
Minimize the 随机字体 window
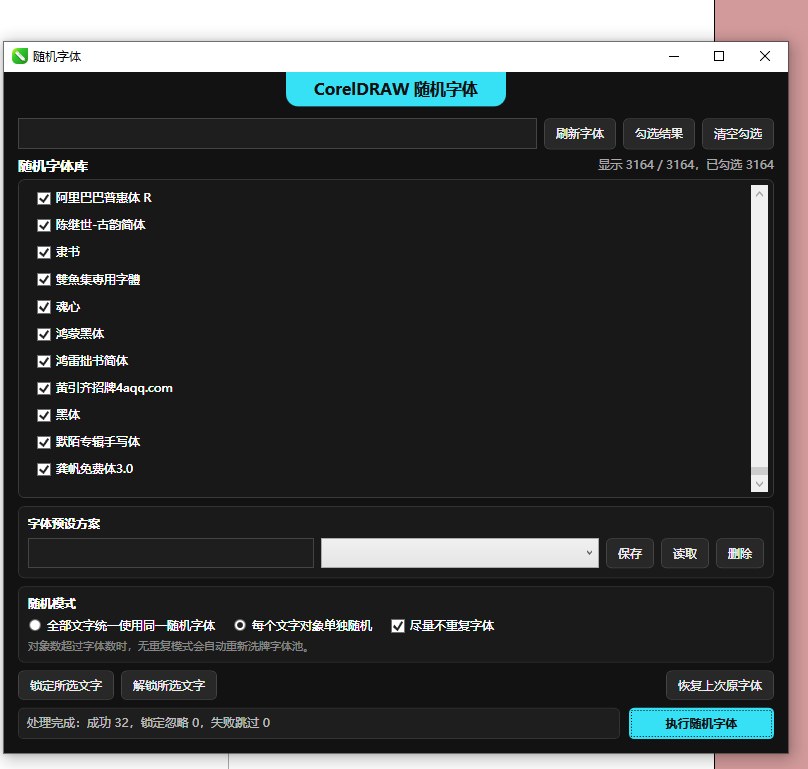[x=674, y=56]
